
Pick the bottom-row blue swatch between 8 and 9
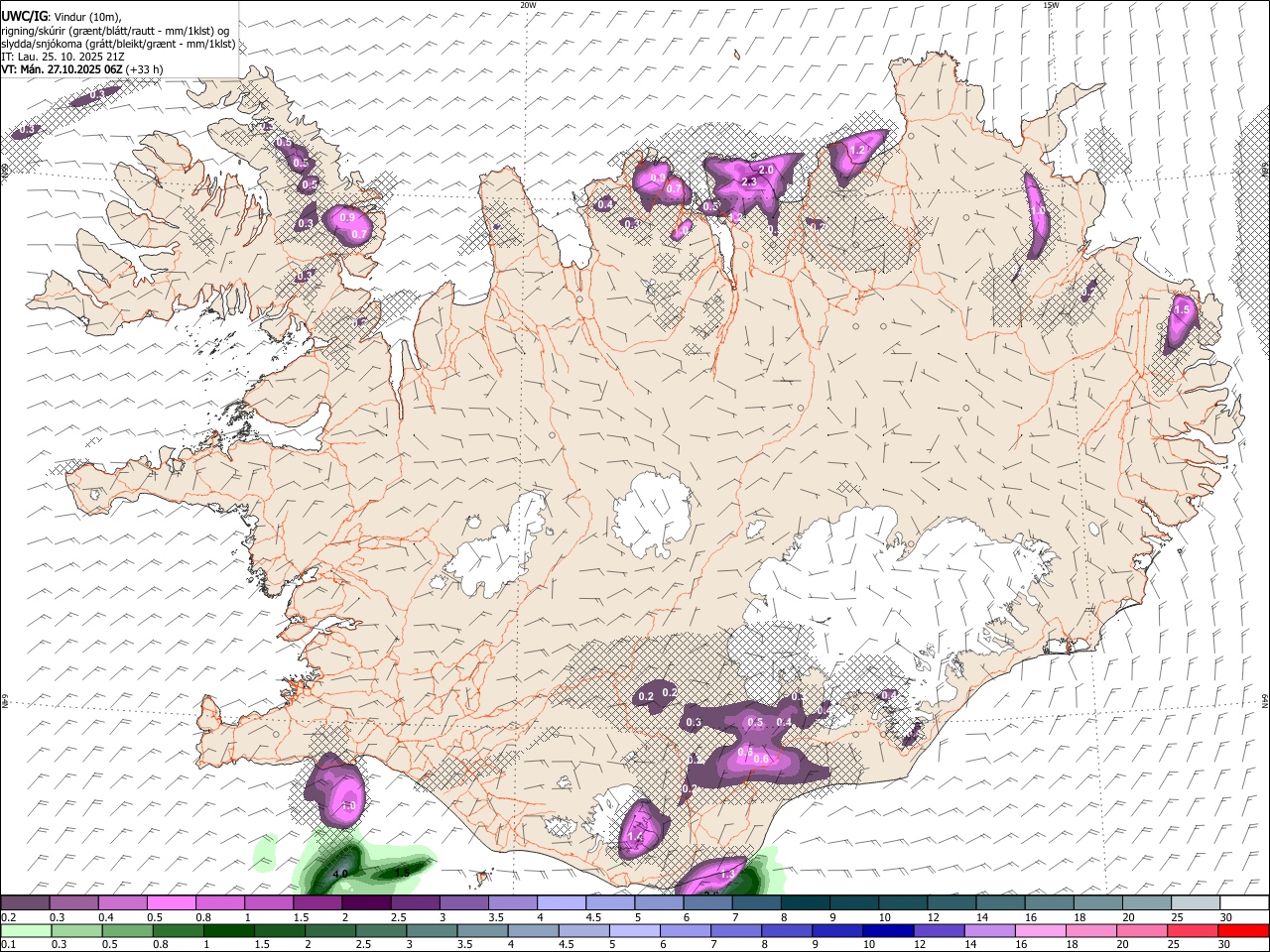point(787,931)
